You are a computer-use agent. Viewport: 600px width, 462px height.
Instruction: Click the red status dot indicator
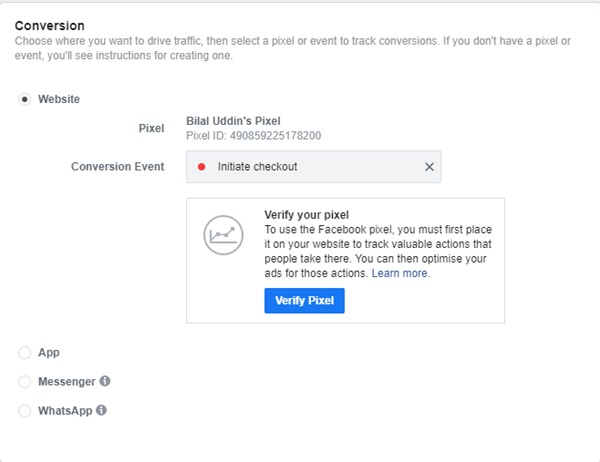[x=201, y=167]
